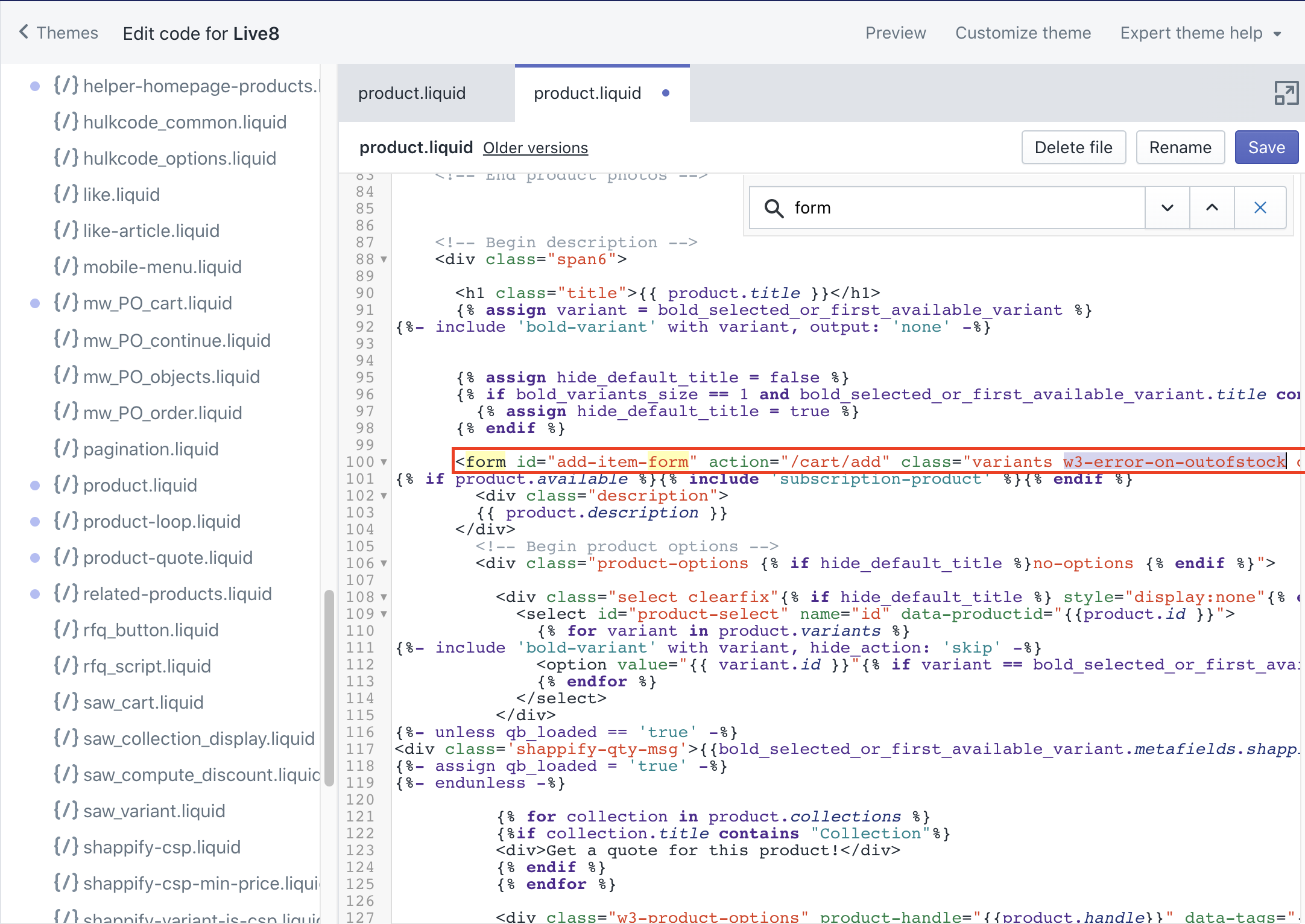Save the product.liquid changes
This screenshot has height=924, width=1305.
click(1266, 147)
